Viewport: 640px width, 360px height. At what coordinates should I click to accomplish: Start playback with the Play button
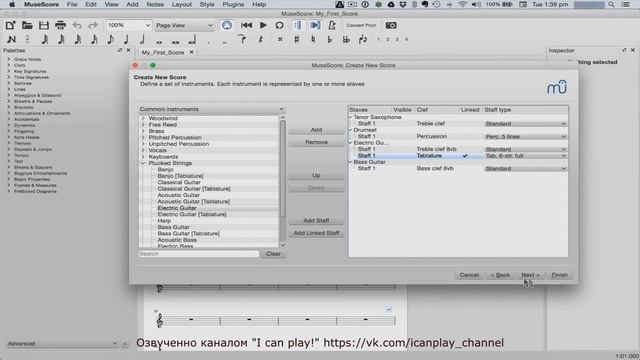[263, 25]
